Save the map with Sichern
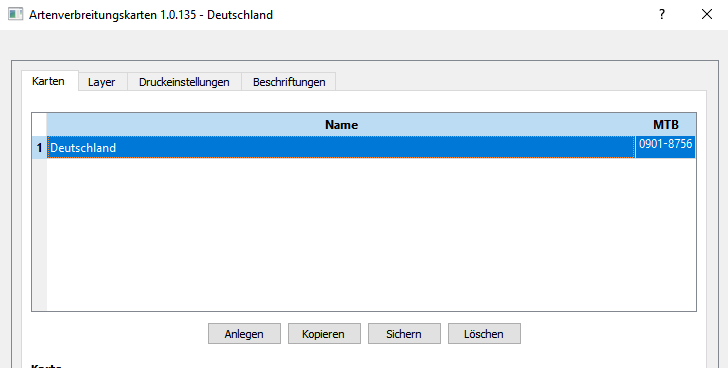Image resolution: width=728 pixels, height=368 pixels. 404,334
